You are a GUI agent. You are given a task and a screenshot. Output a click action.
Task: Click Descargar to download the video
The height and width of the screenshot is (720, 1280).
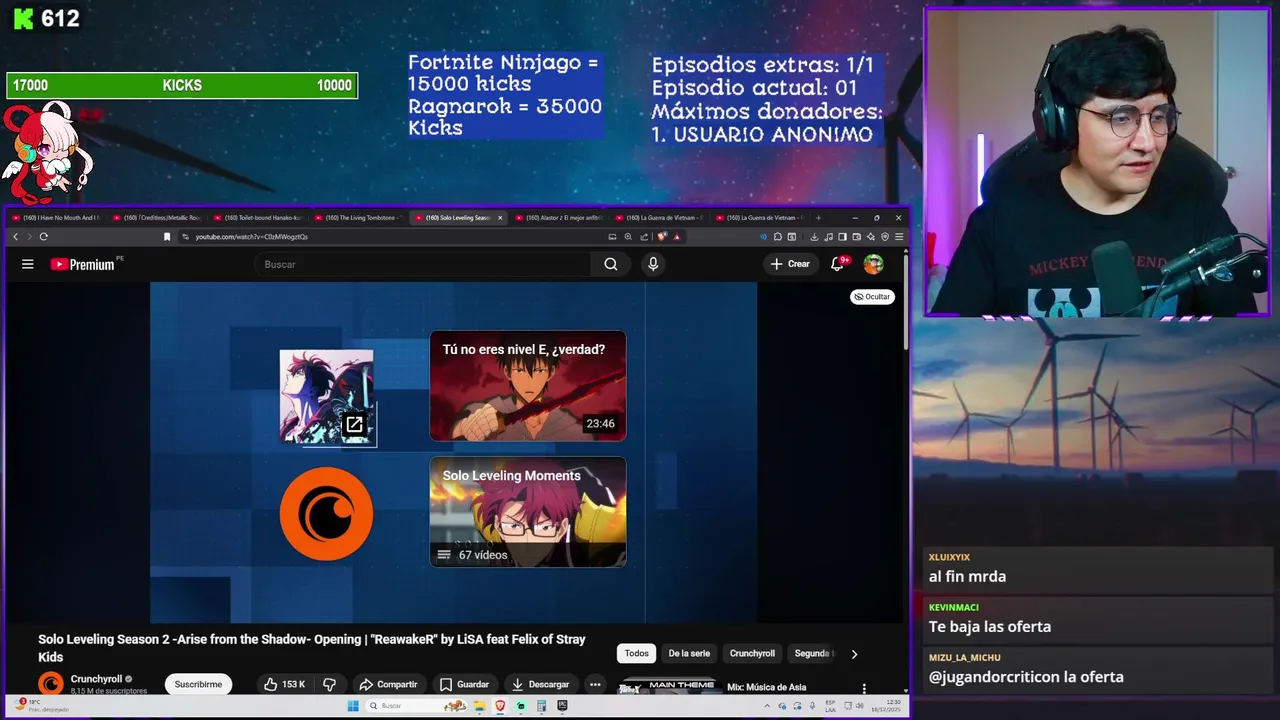pyautogui.click(x=540, y=684)
